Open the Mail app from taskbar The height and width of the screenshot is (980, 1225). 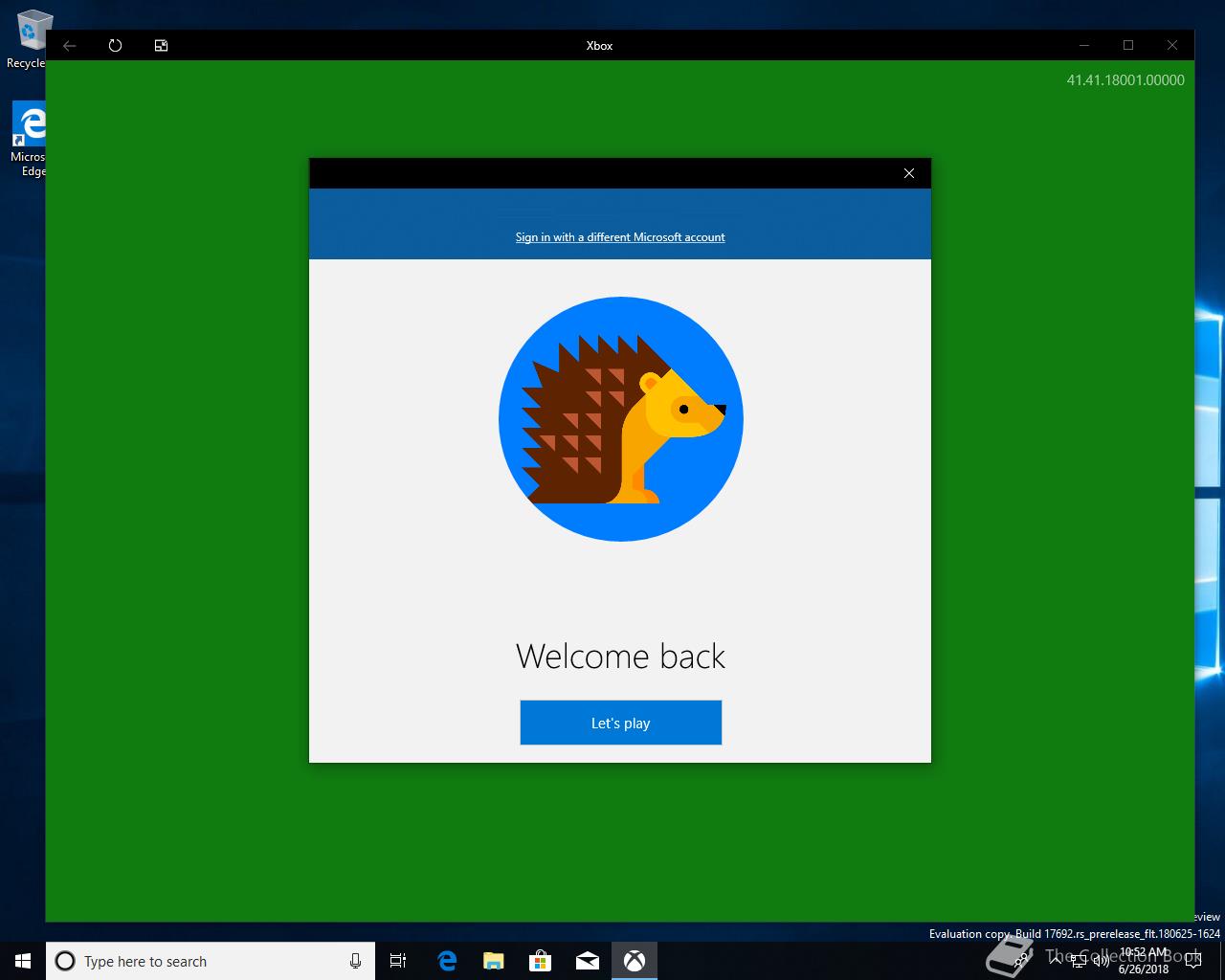click(588, 961)
